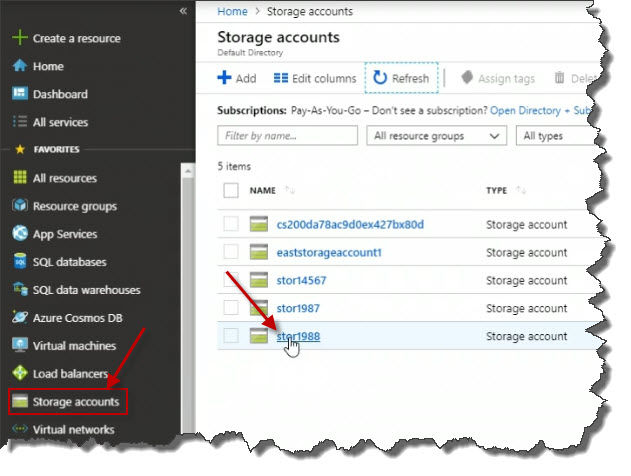Click storage icon beside eaststorageaccount1
The image size is (631, 476).
[x=259, y=252]
